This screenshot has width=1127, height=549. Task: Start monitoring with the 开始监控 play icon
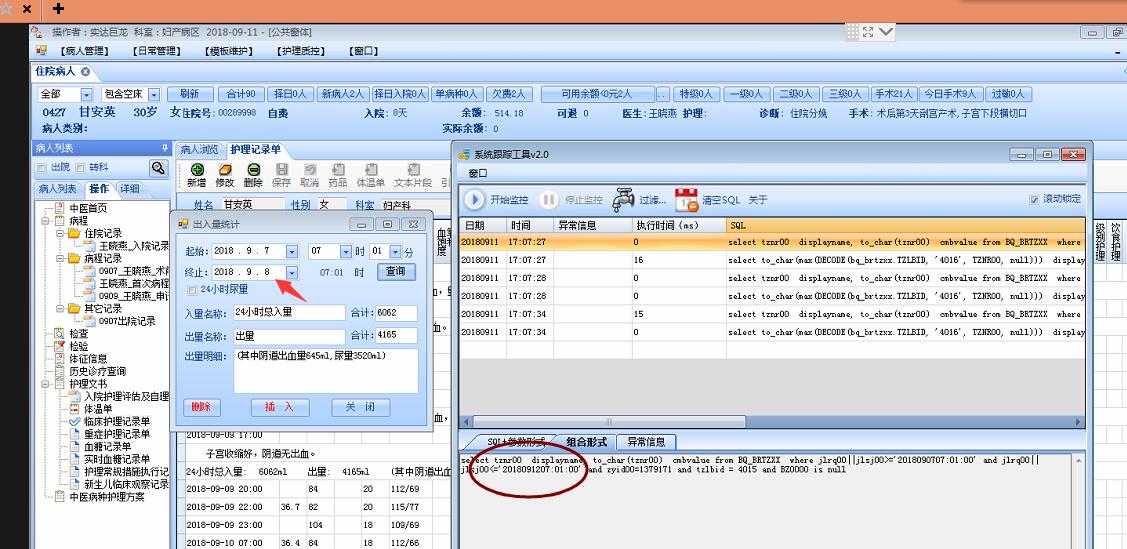[x=474, y=199]
